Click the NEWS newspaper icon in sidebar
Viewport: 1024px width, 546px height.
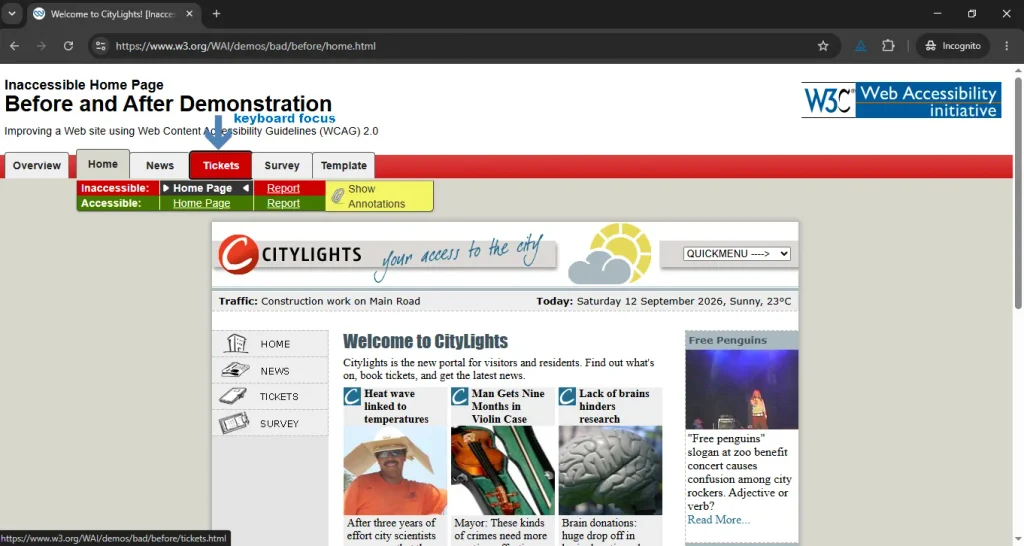(x=235, y=370)
